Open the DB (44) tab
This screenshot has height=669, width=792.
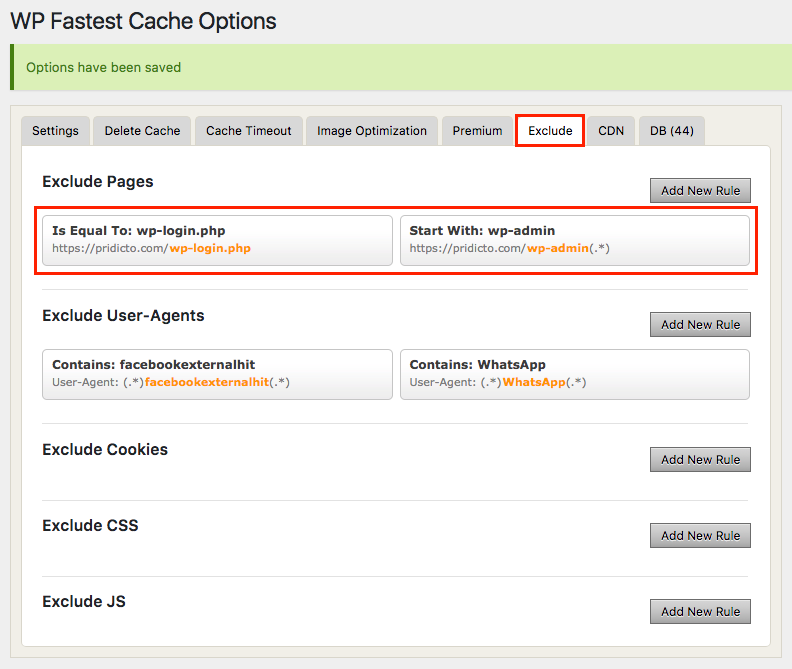(x=672, y=131)
